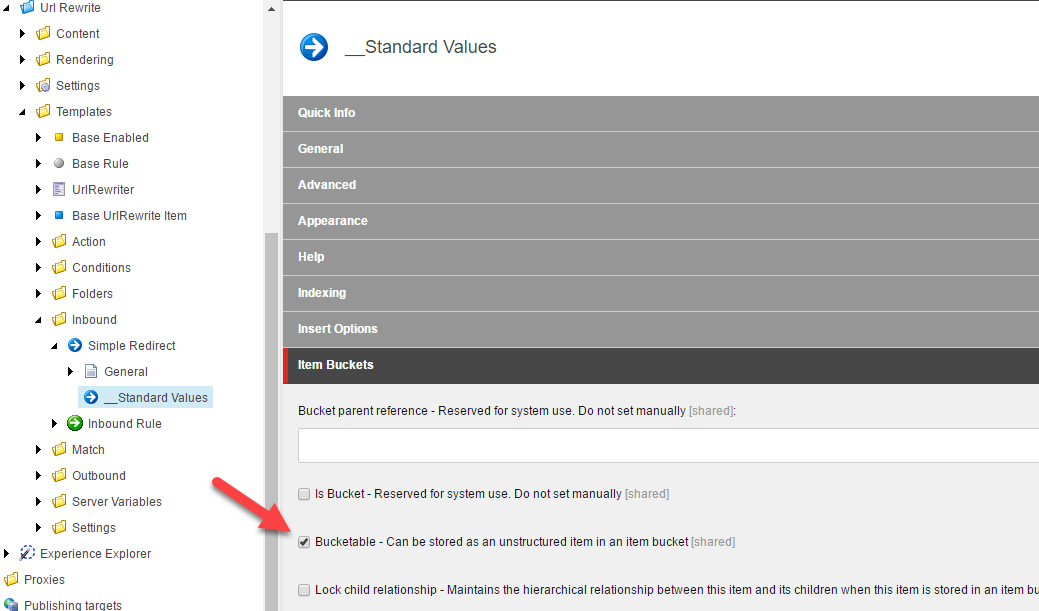Expand the Rendering node arrow

(23, 59)
